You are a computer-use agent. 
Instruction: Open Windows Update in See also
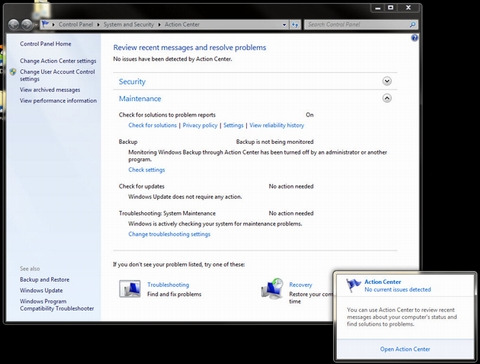[41, 290]
